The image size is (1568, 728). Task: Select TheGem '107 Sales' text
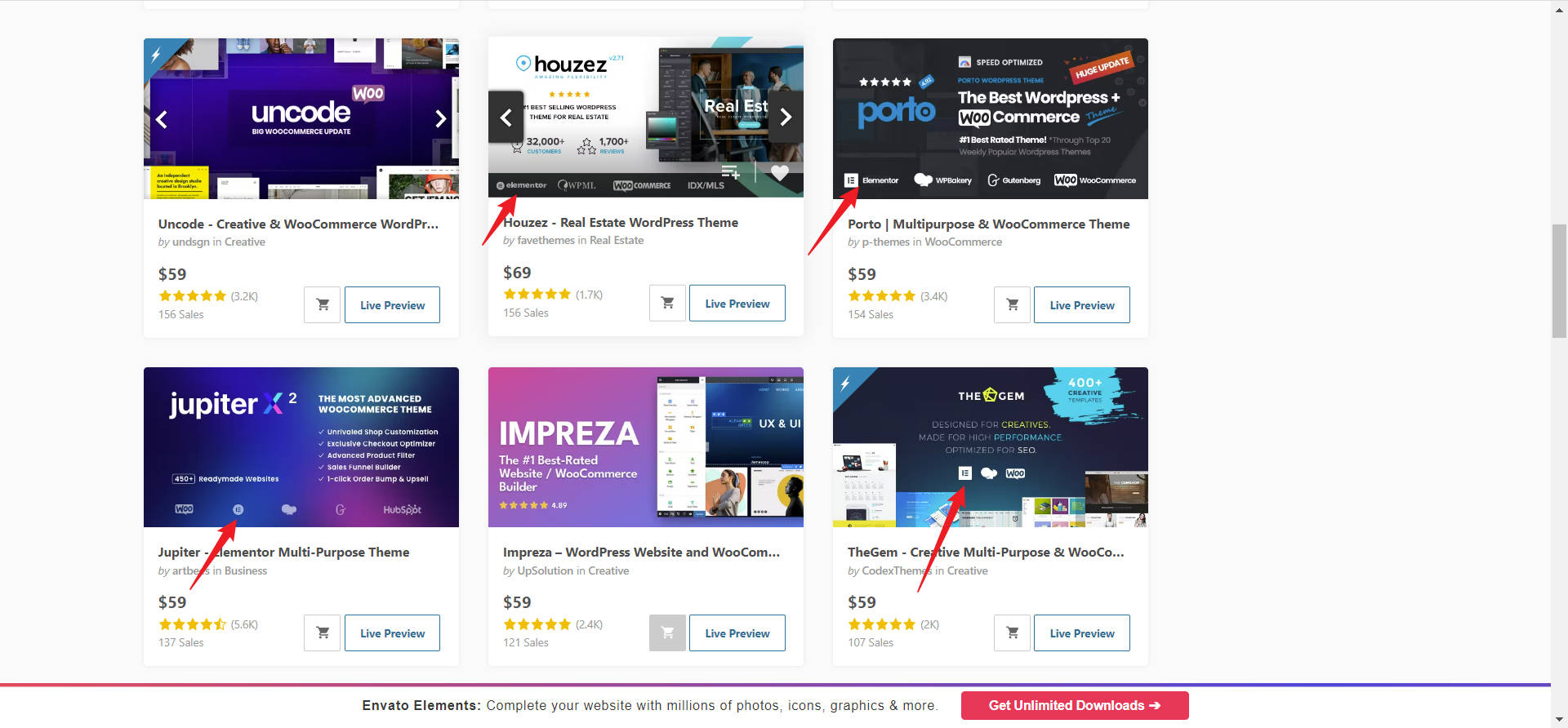point(871,642)
